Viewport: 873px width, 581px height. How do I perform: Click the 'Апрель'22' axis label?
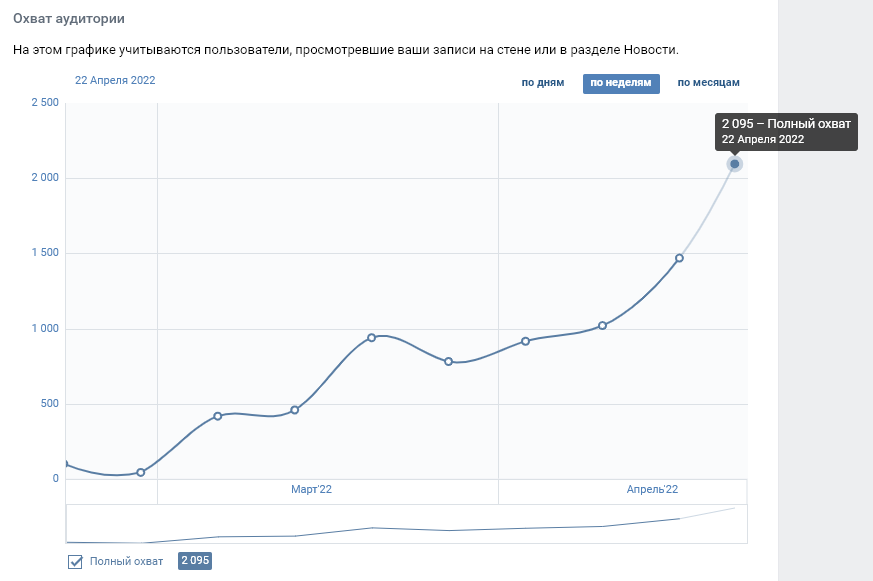pos(652,490)
